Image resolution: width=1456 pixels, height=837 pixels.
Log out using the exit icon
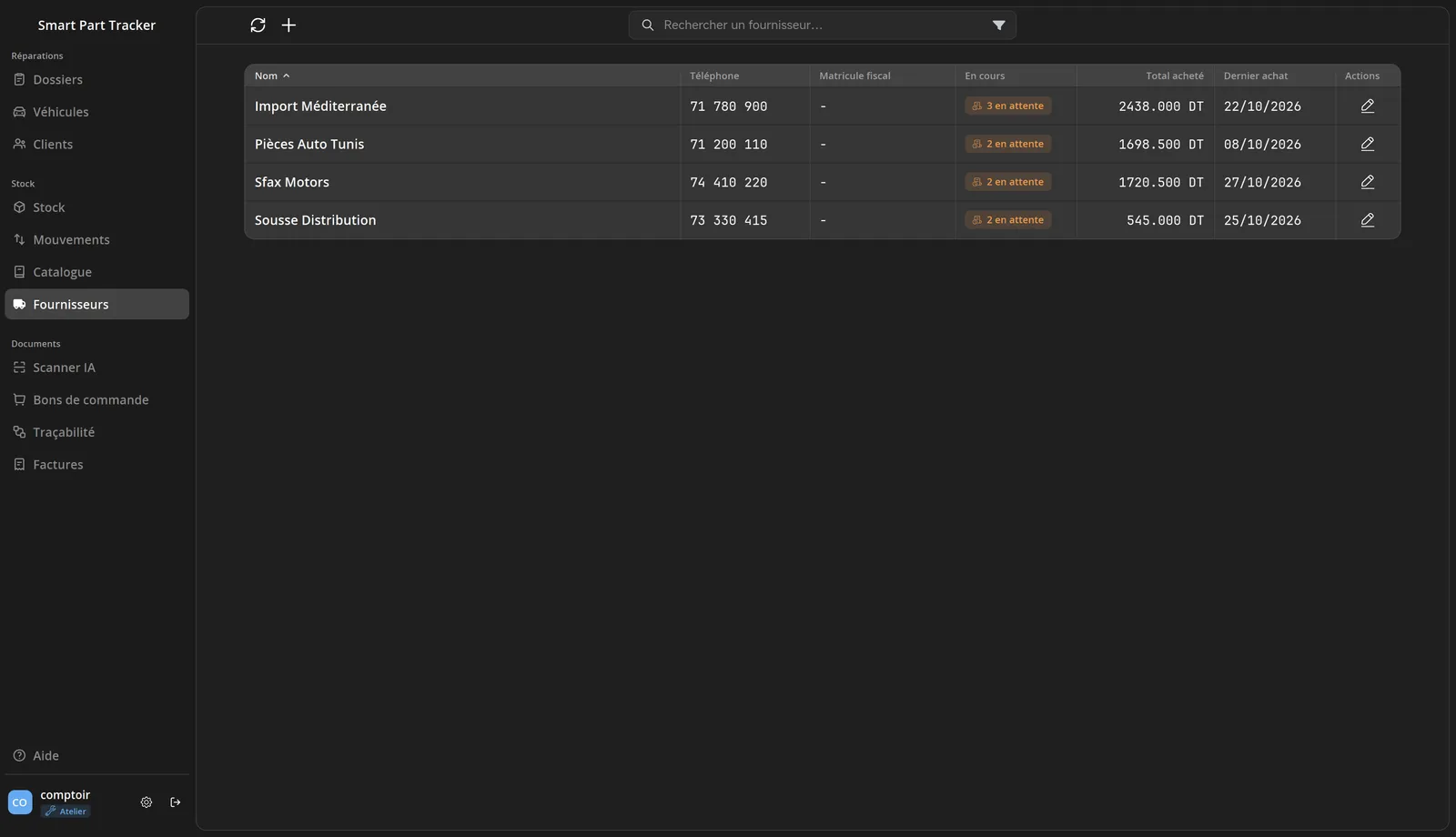(176, 802)
